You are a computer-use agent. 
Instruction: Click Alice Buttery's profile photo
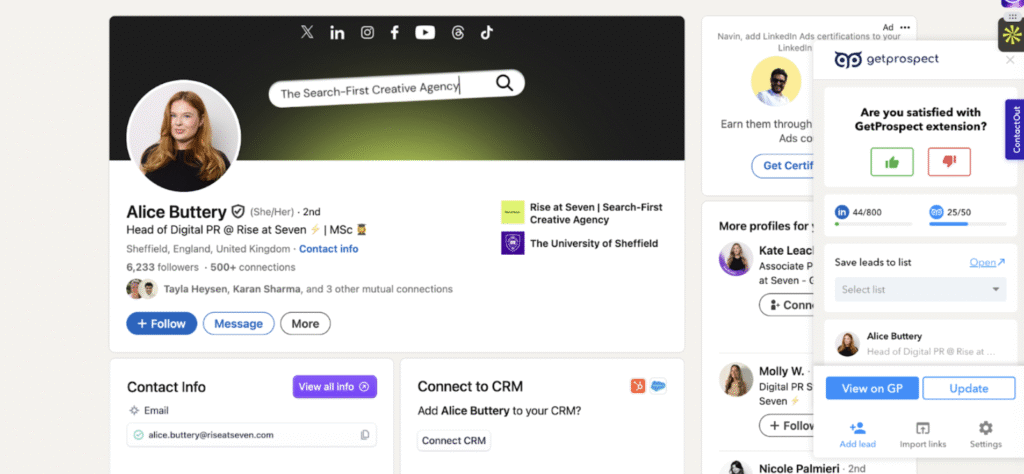click(184, 136)
